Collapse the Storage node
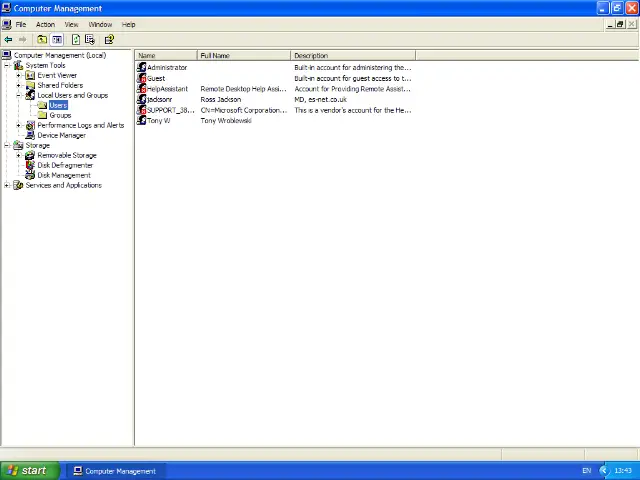 tap(7, 145)
